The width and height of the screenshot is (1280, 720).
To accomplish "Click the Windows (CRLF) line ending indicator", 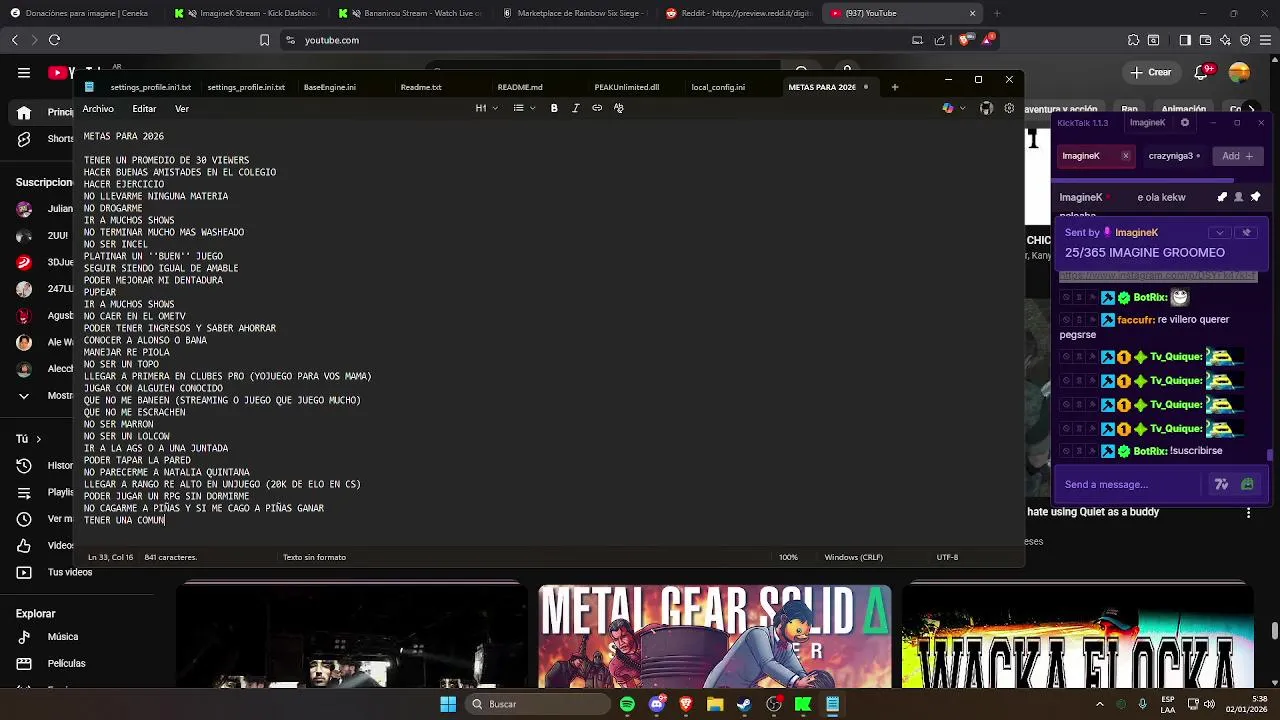I will point(853,557).
